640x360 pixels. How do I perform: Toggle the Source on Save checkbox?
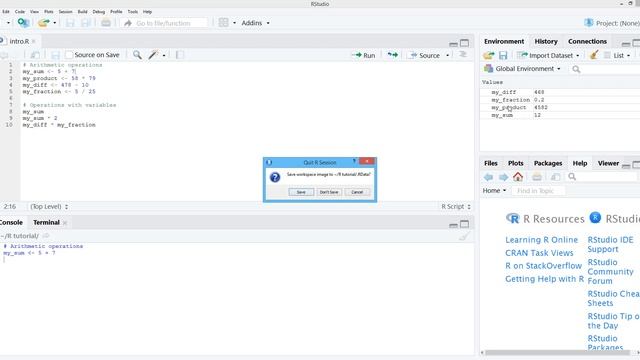(x=69, y=55)
